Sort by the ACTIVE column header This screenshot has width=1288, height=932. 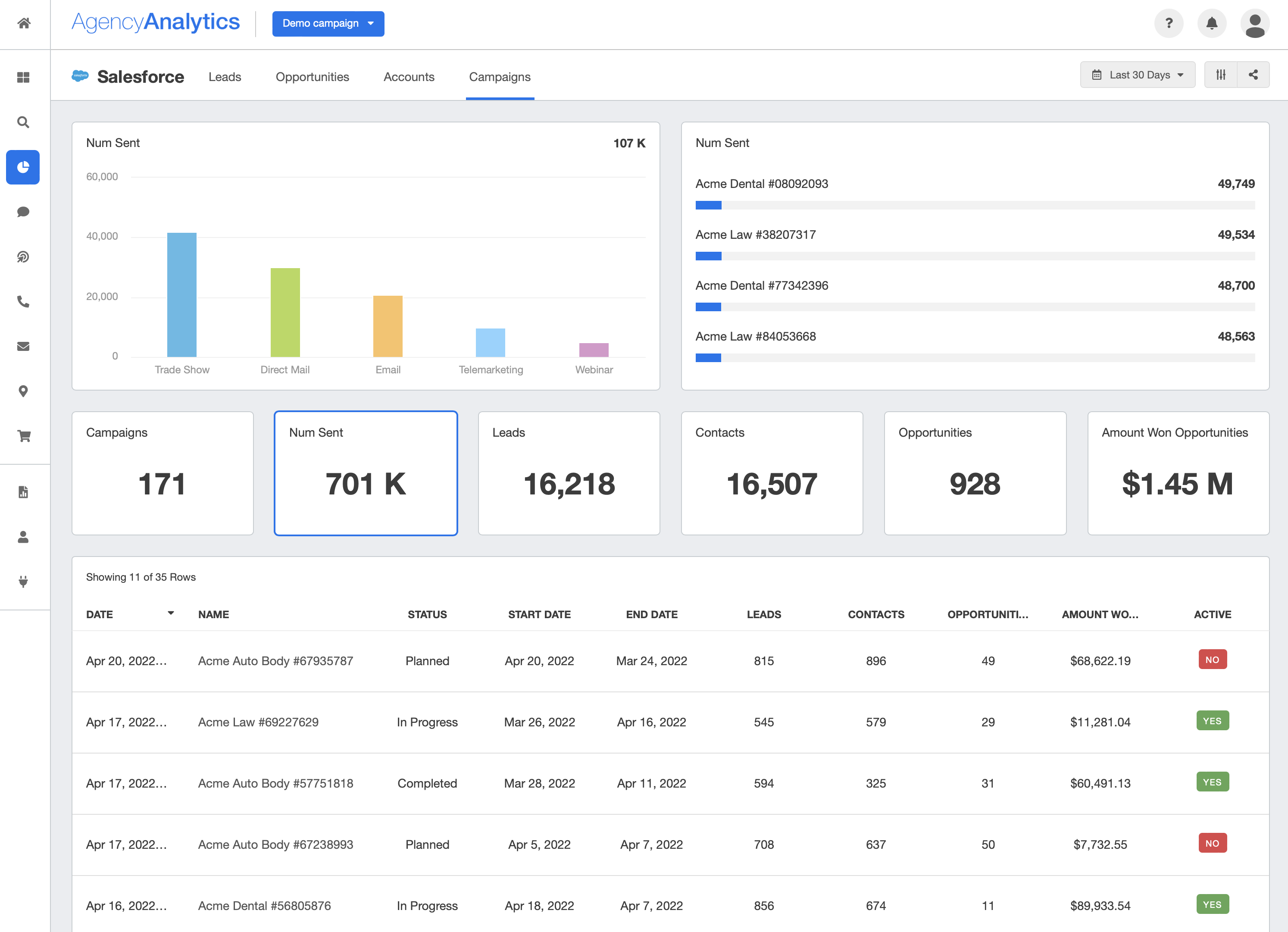coord(1213,615)
